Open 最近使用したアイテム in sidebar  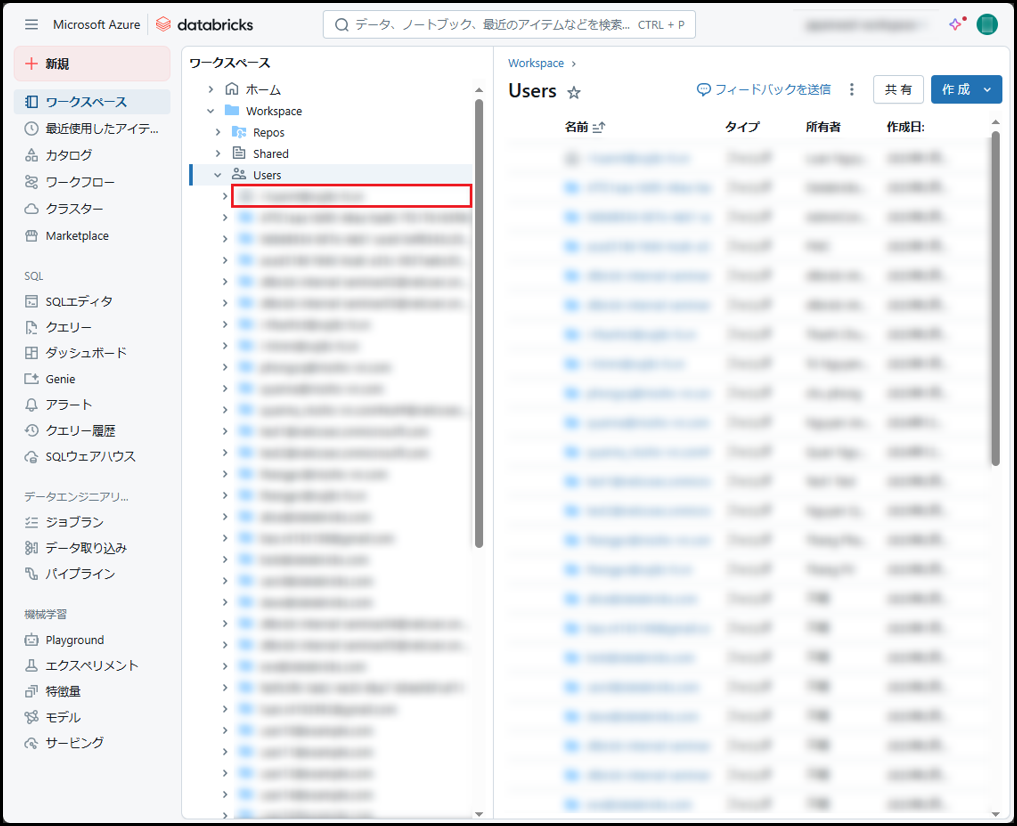pyautogui.click(x=92, y=128)
